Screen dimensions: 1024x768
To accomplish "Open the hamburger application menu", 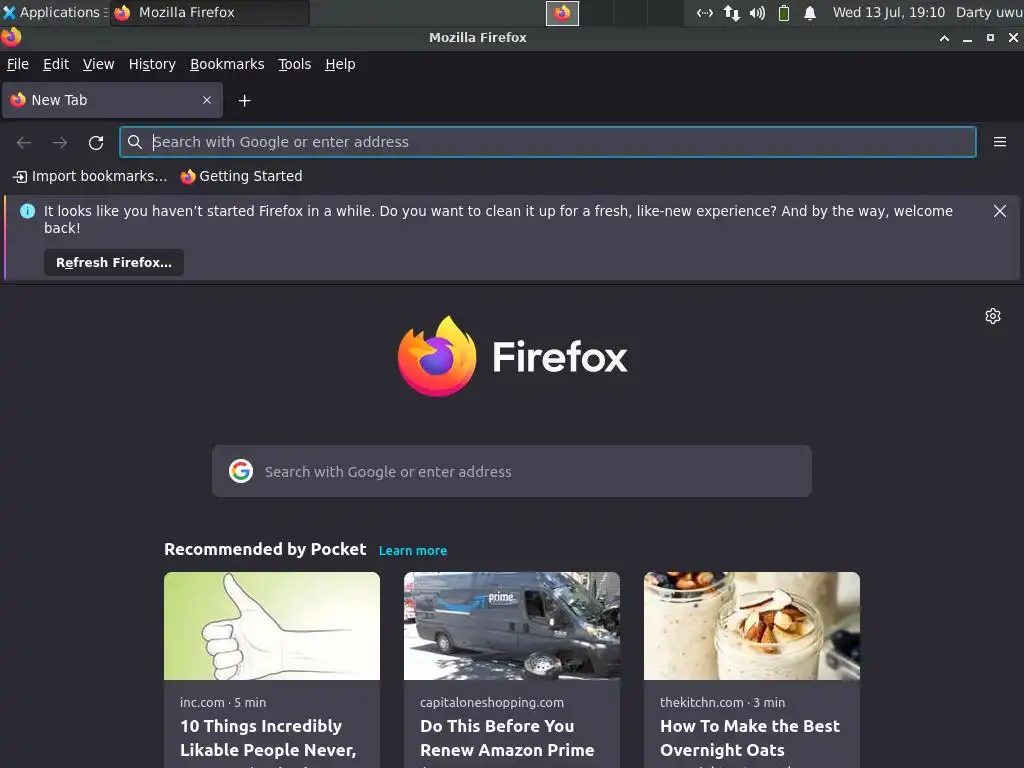I will click(999, 142).
